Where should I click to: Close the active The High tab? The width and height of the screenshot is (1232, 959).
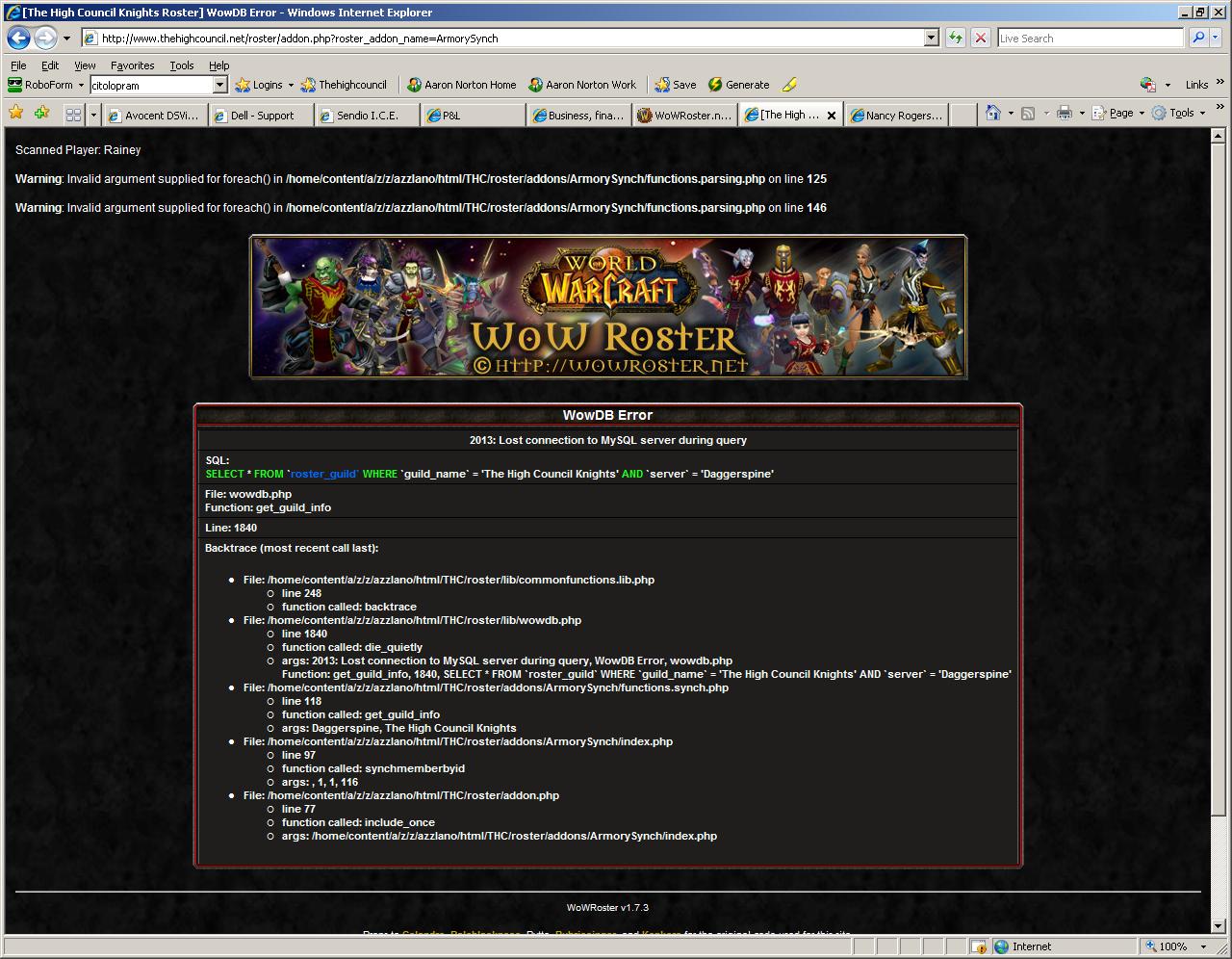(x=832, y=115)
